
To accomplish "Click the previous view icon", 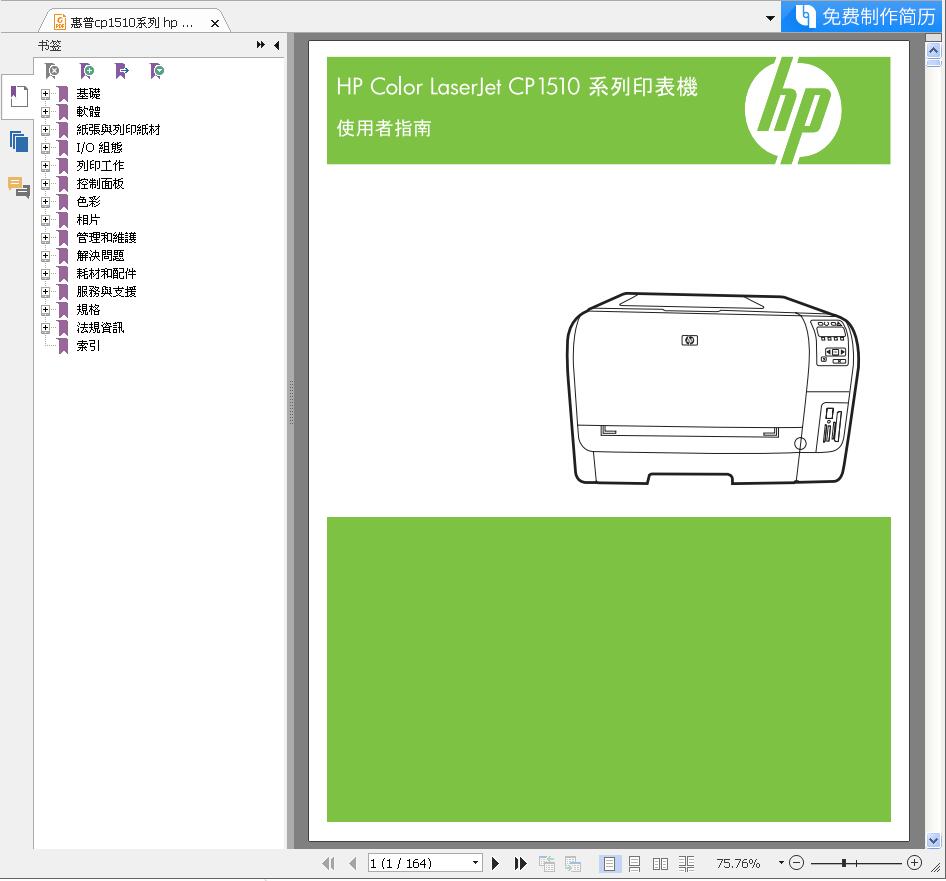I will [x=547, y=864].
